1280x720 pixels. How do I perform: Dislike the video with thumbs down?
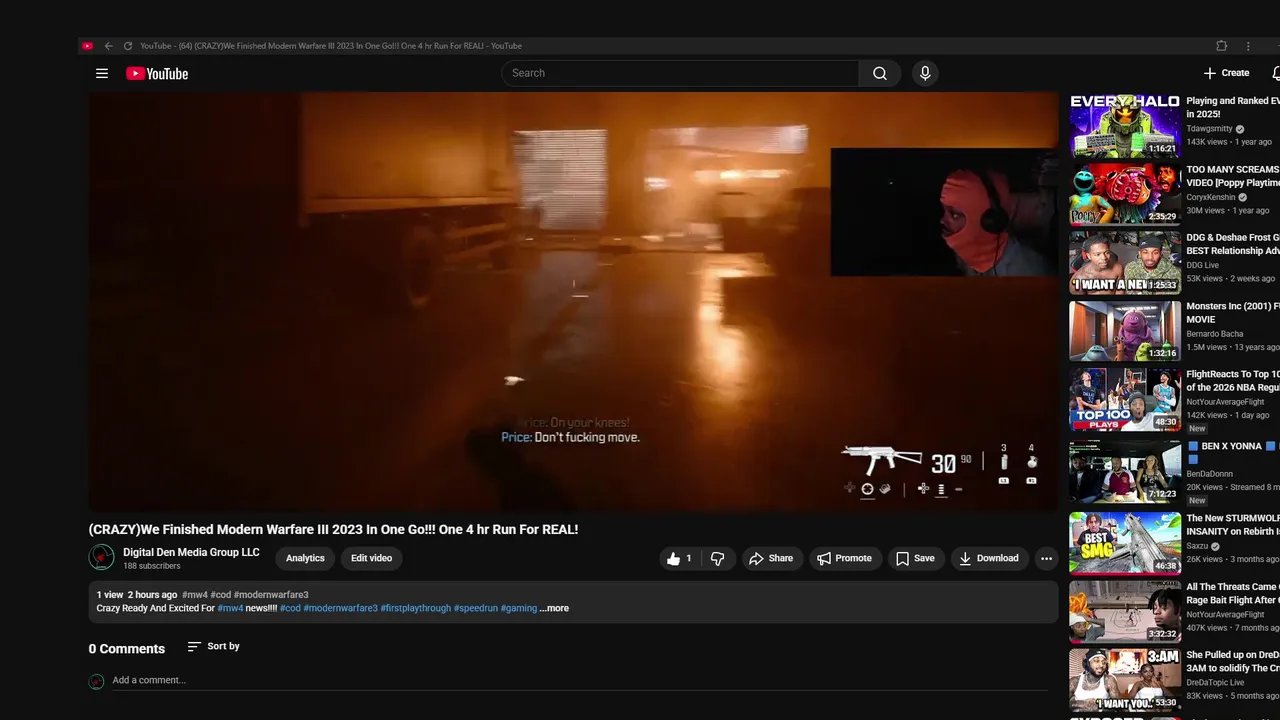(717, 559)
